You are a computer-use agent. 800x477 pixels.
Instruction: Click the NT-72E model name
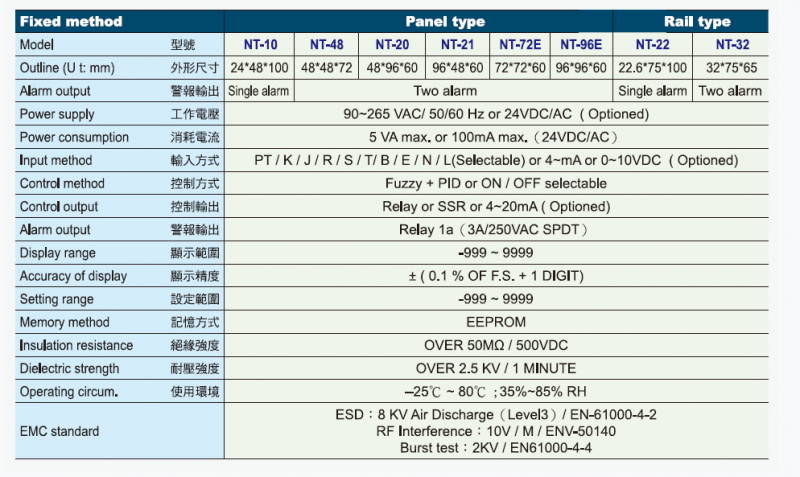click(x=520, y=44)
